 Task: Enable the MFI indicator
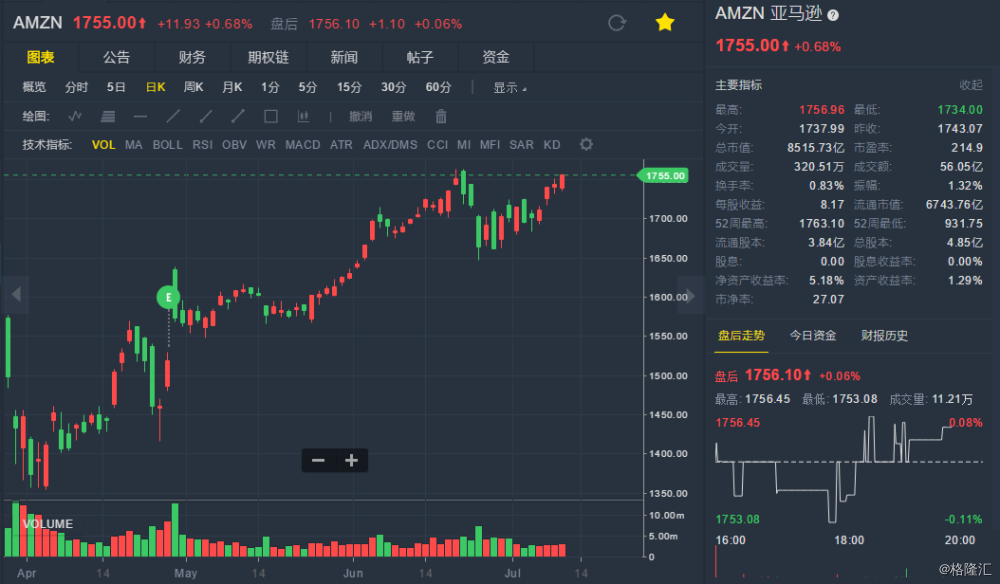pyautogui.click(x=490, y=145)
